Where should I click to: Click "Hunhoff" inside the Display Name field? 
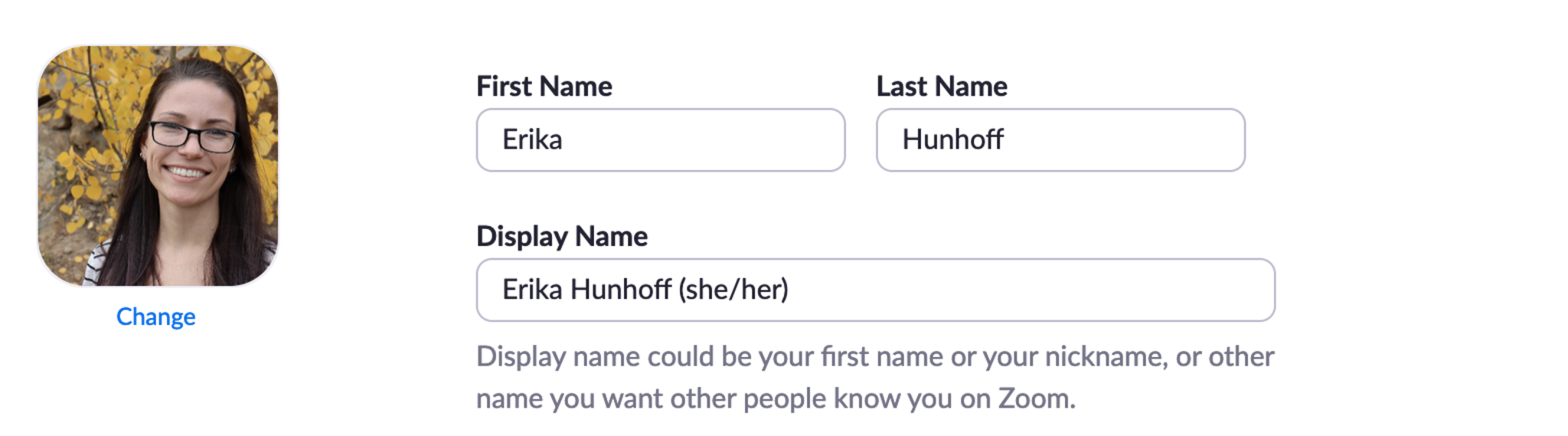621,290
